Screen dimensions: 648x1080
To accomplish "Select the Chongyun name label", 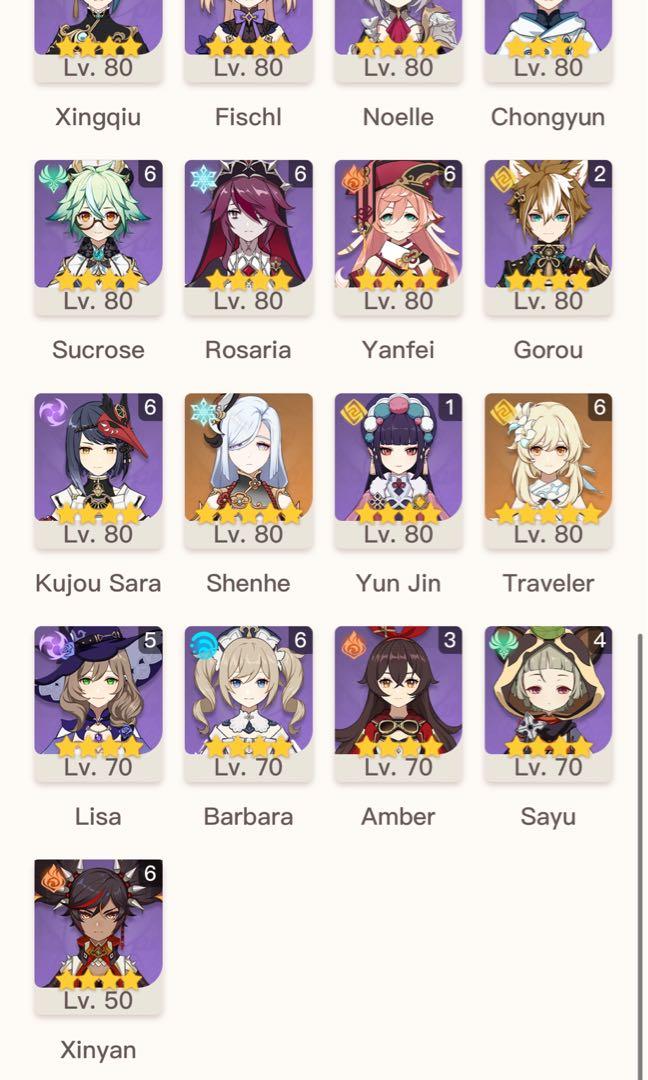I will tap(548, 117).
